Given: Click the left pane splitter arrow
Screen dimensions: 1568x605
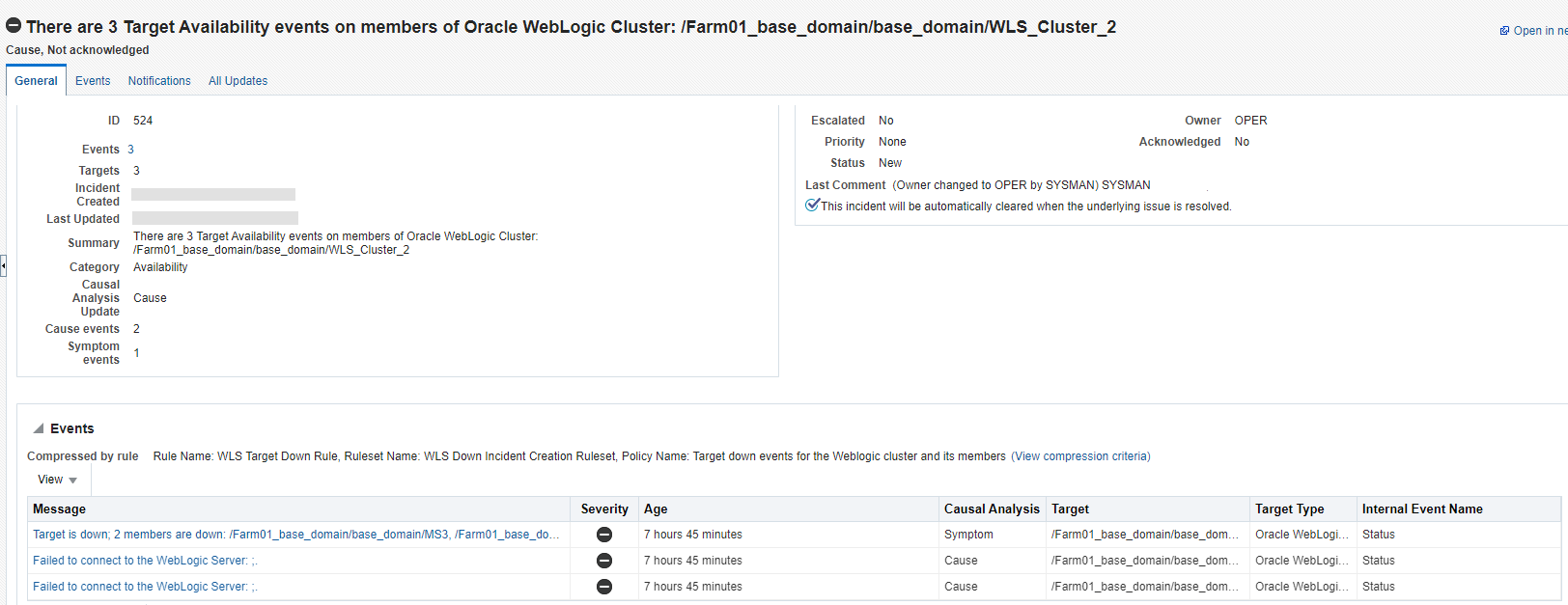Looking at the screenshot, I should tap(3, 265).
